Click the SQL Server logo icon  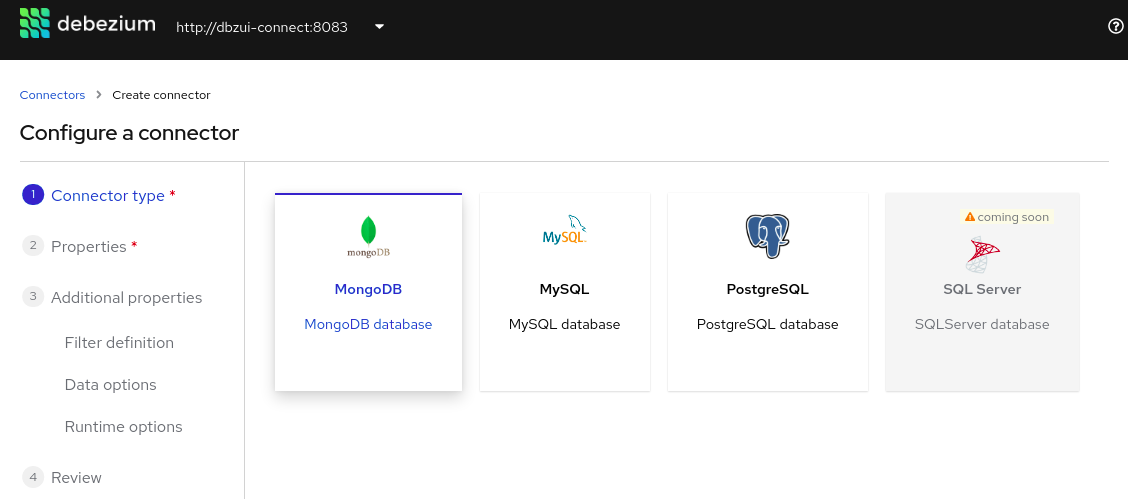(x=981, y=254)
